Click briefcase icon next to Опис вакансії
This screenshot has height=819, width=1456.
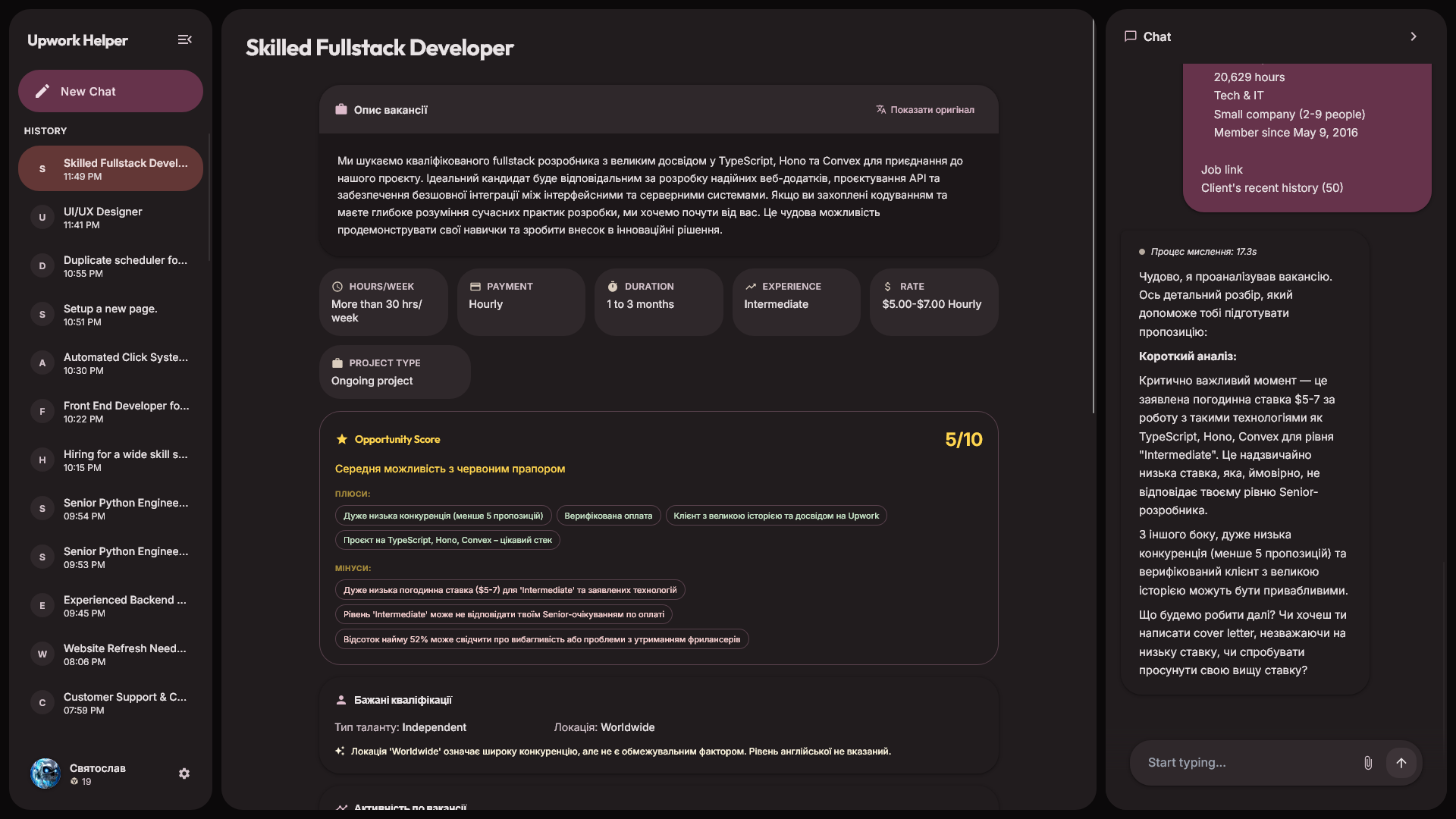coord(341,109)
